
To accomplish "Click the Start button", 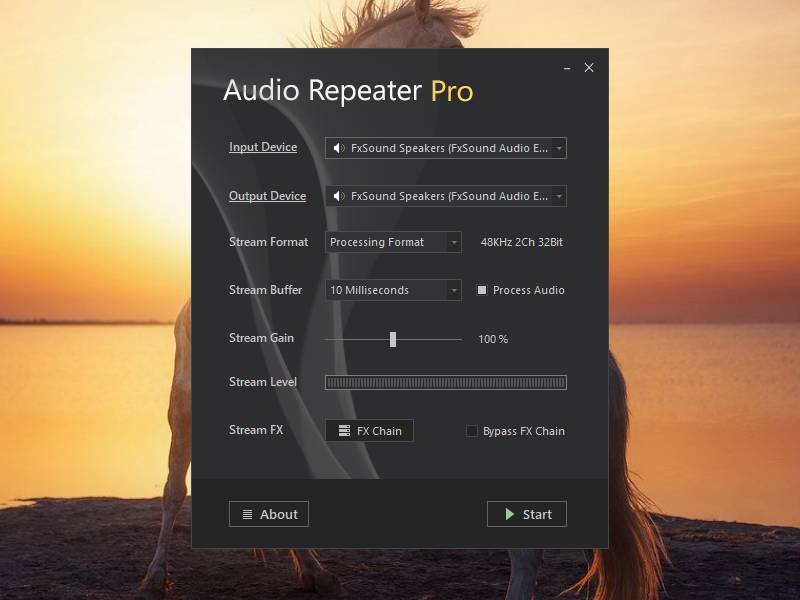I will (527, 514).
